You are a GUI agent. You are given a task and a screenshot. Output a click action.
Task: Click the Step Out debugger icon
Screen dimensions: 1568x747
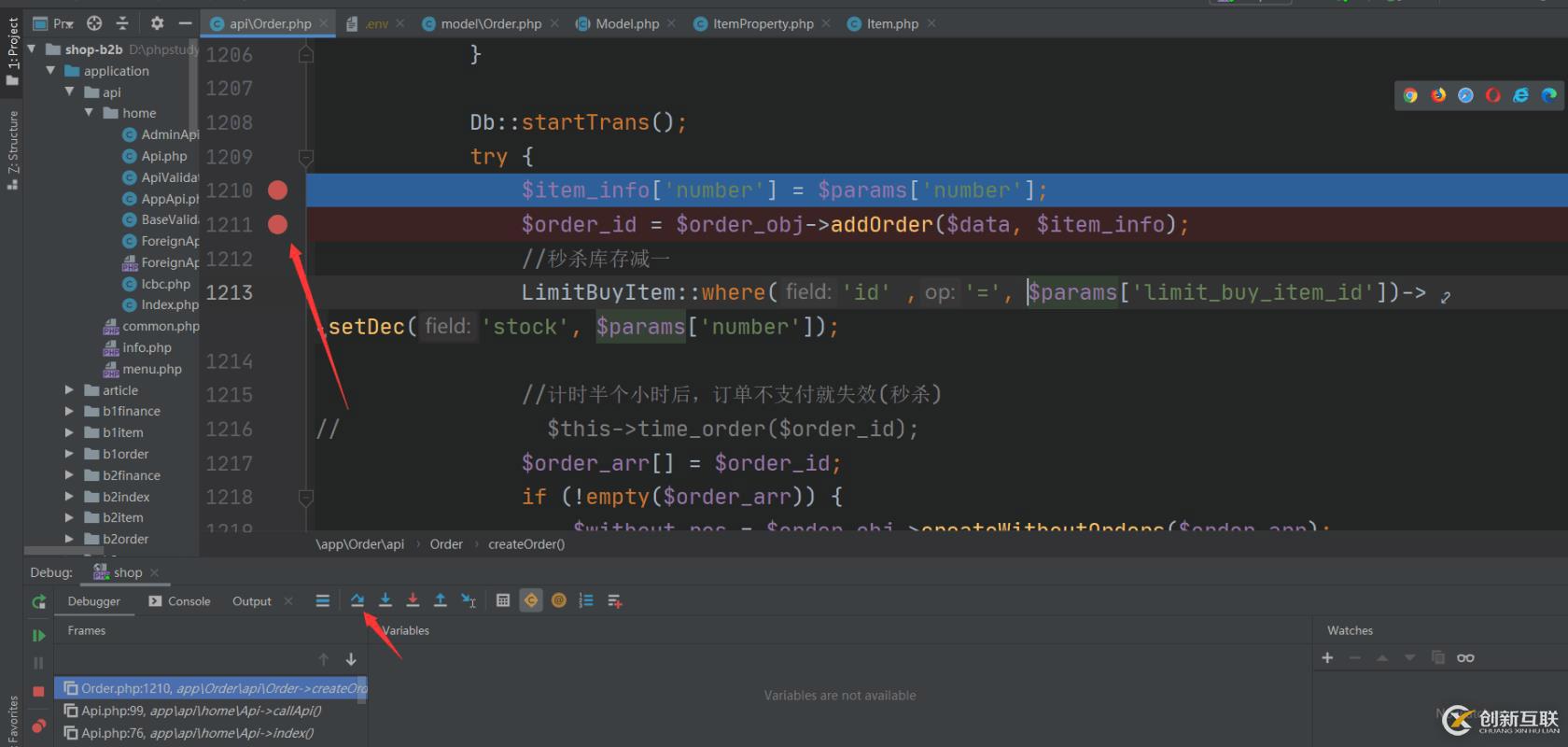coord(441,600)
